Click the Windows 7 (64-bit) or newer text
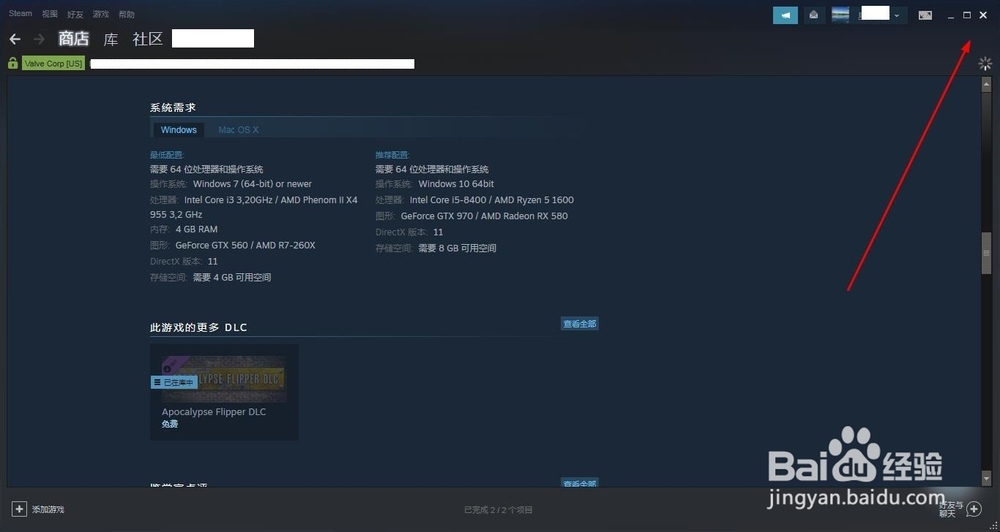The width and height of the screenshot is (1000, 532). tap(253, 184)
